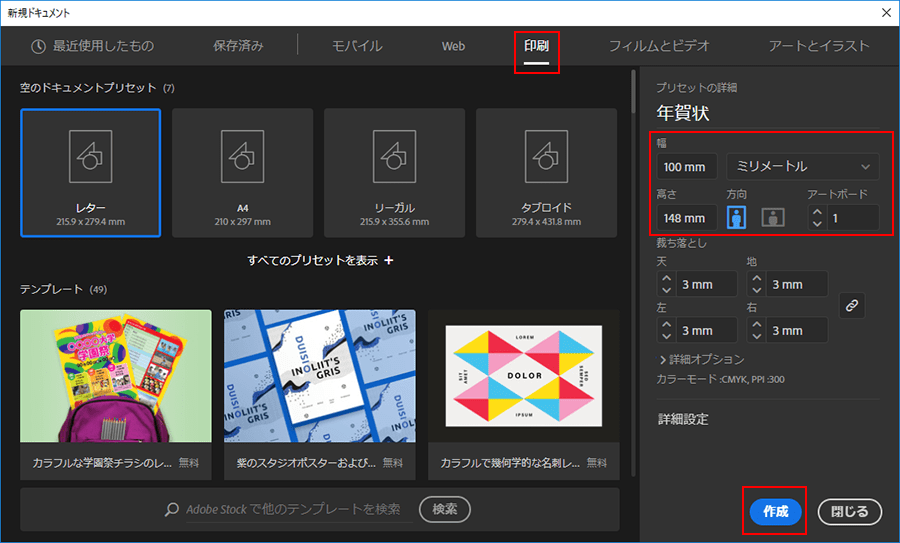Open the カラフルで幾何学的な名刺 template

point(523,394)
